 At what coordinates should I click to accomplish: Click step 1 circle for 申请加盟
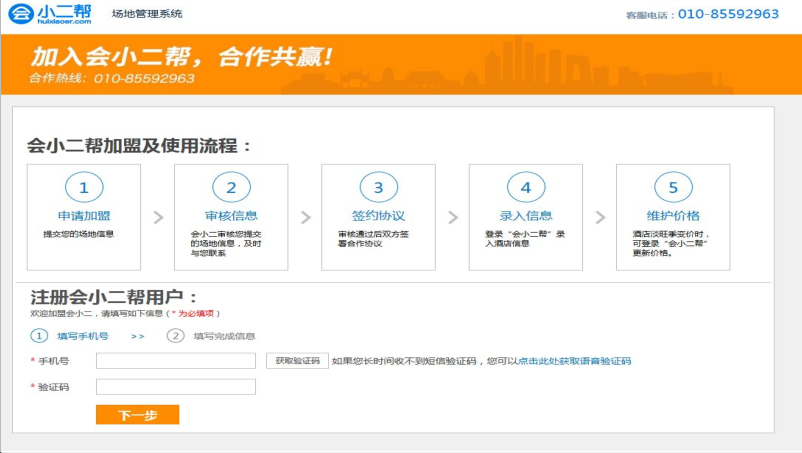(84, 187)
